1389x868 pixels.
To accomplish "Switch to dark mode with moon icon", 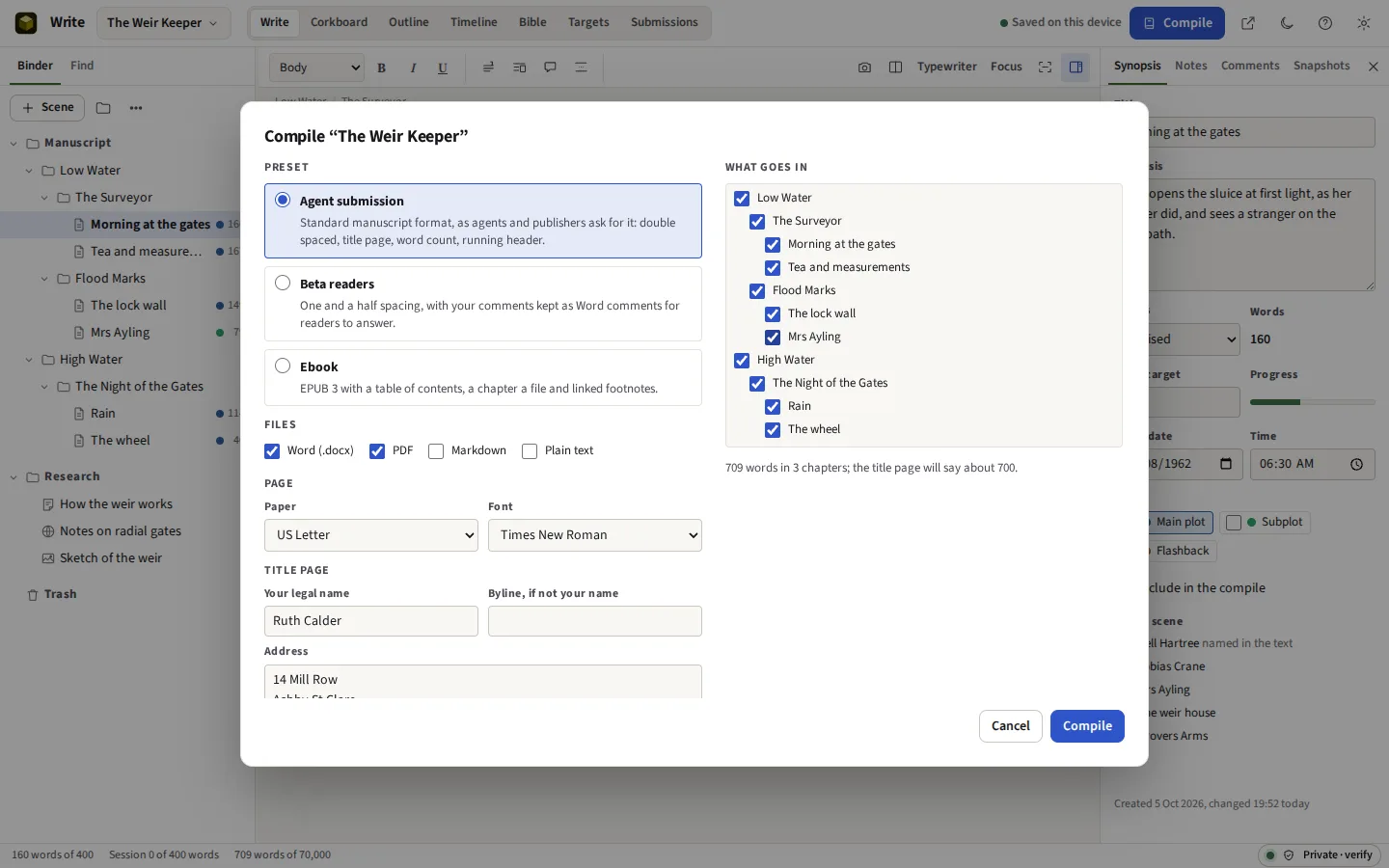I will click(x=1287, y=23).
